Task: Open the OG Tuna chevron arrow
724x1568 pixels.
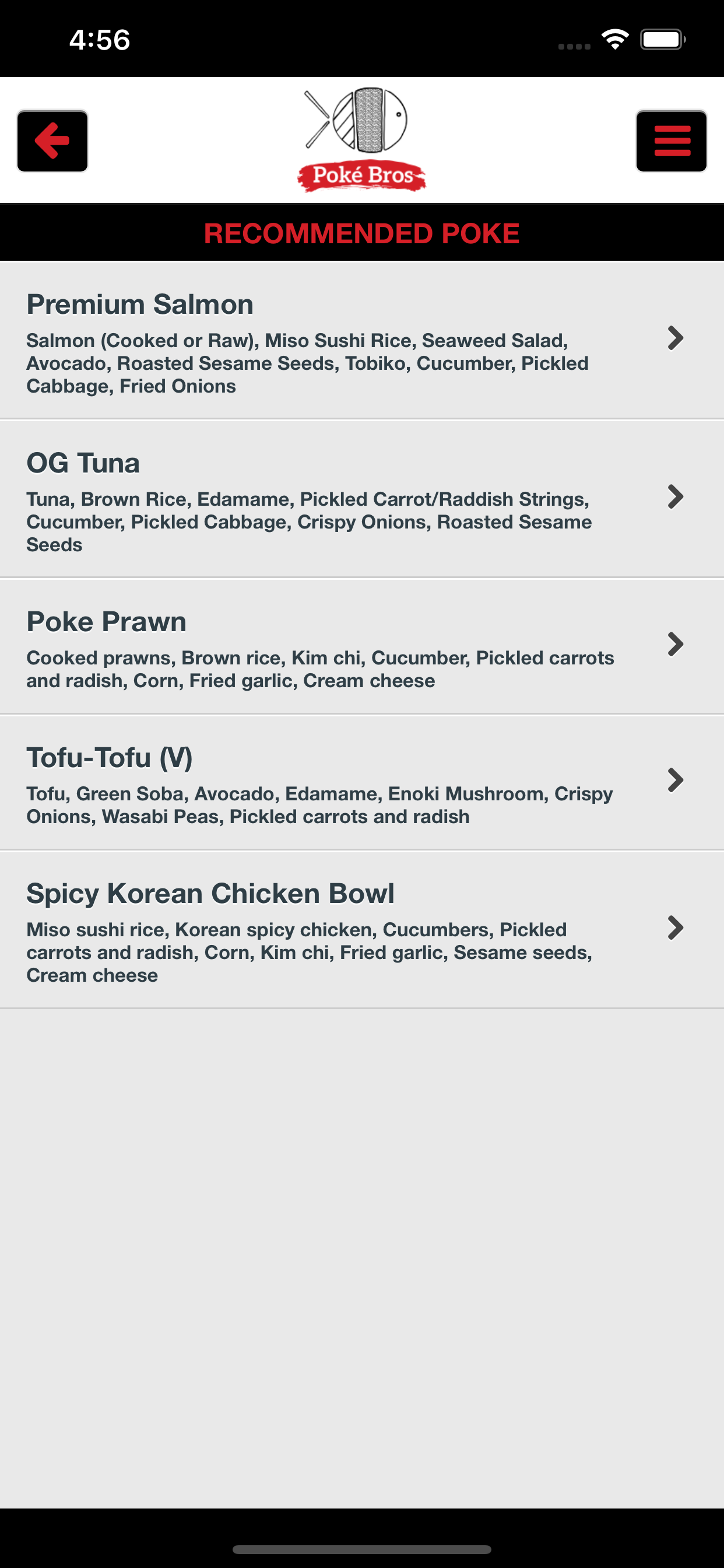Action: coord(676,496)
